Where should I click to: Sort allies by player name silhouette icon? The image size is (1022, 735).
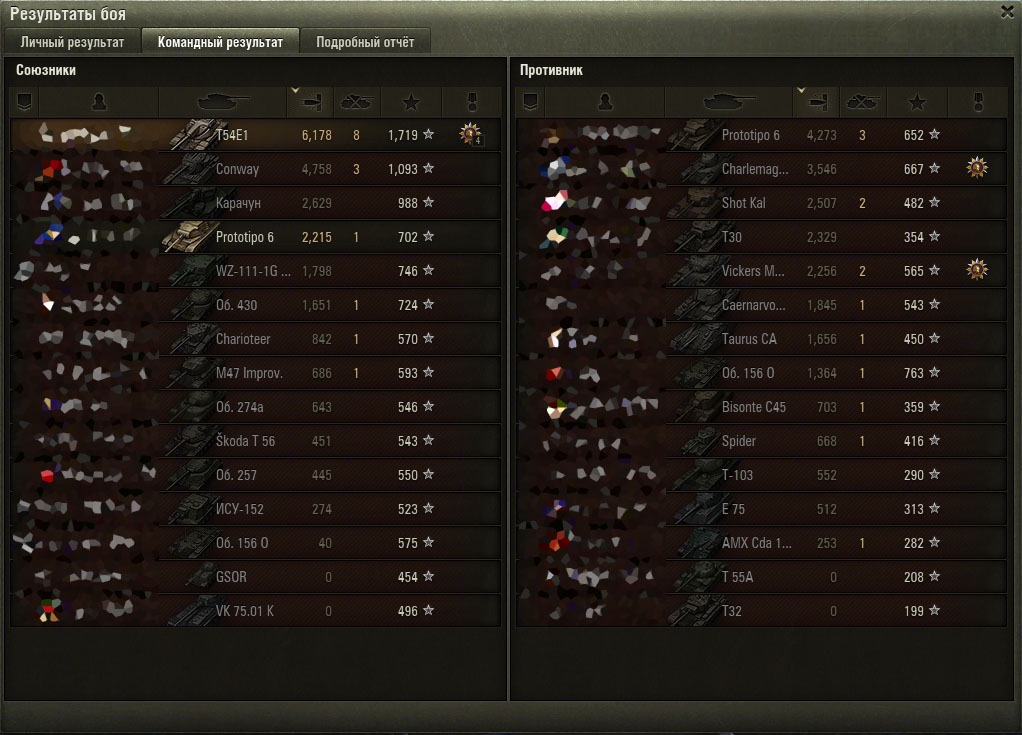[99, 102]
